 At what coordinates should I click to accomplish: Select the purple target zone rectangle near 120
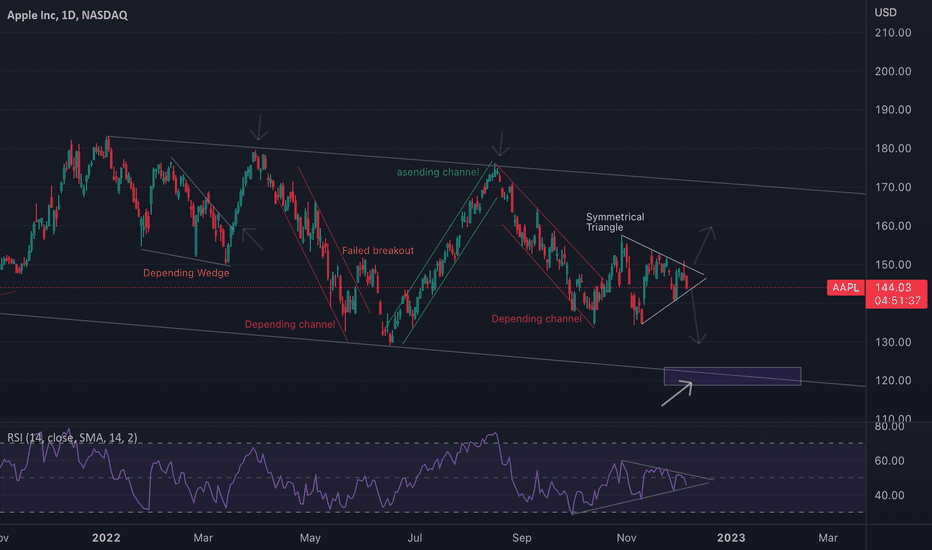732,376
